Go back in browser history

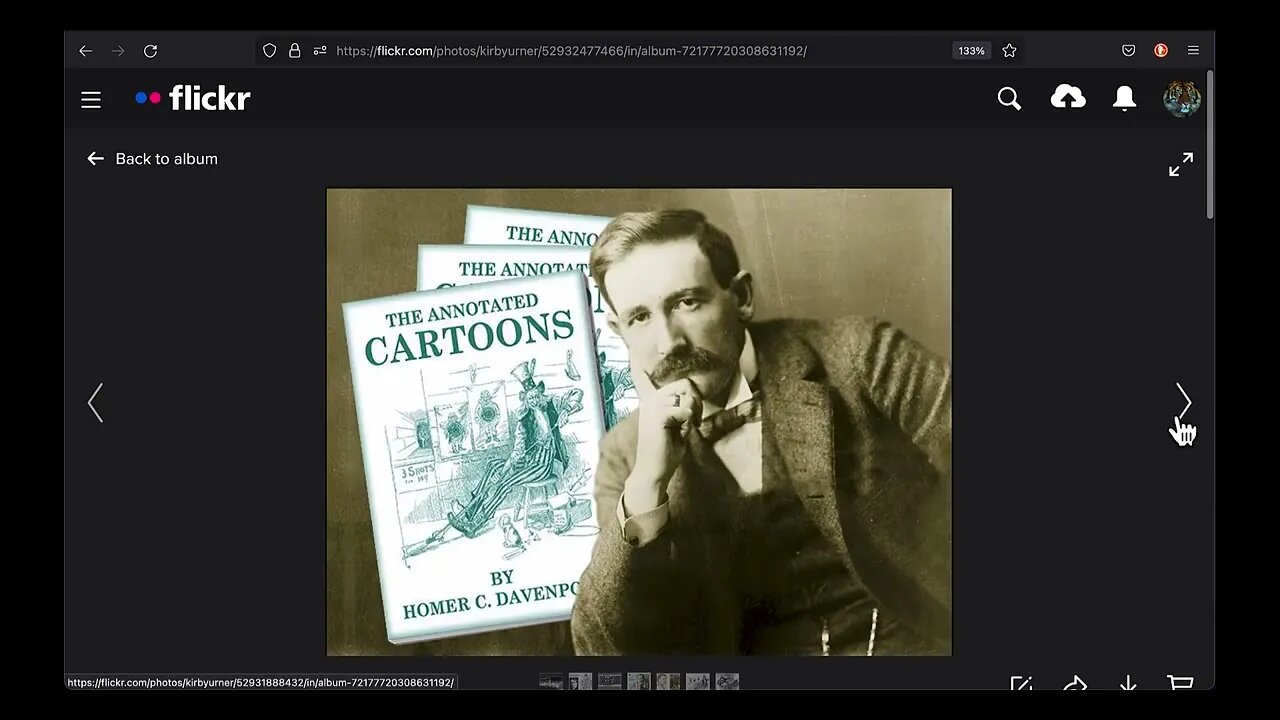tap(86, 50)
